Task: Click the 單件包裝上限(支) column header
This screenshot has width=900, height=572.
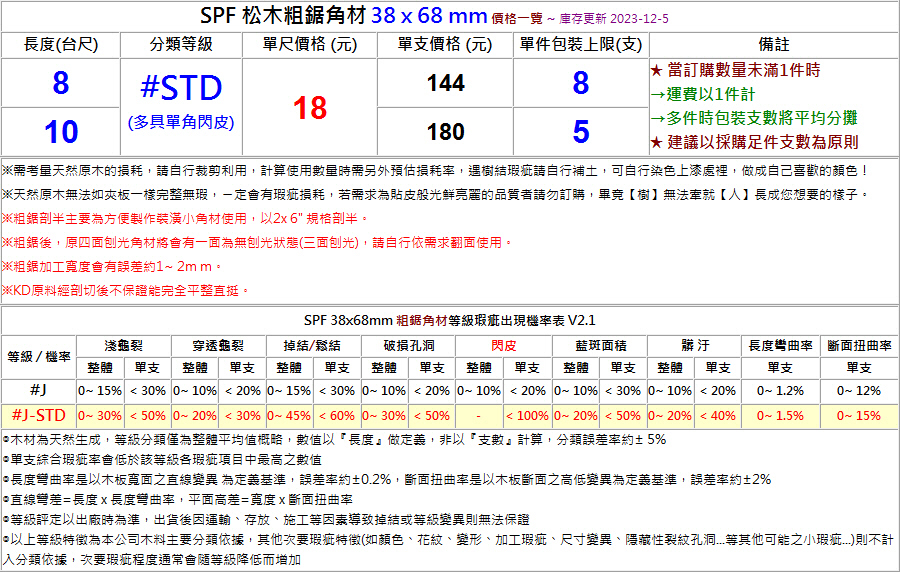Action: 581,45
